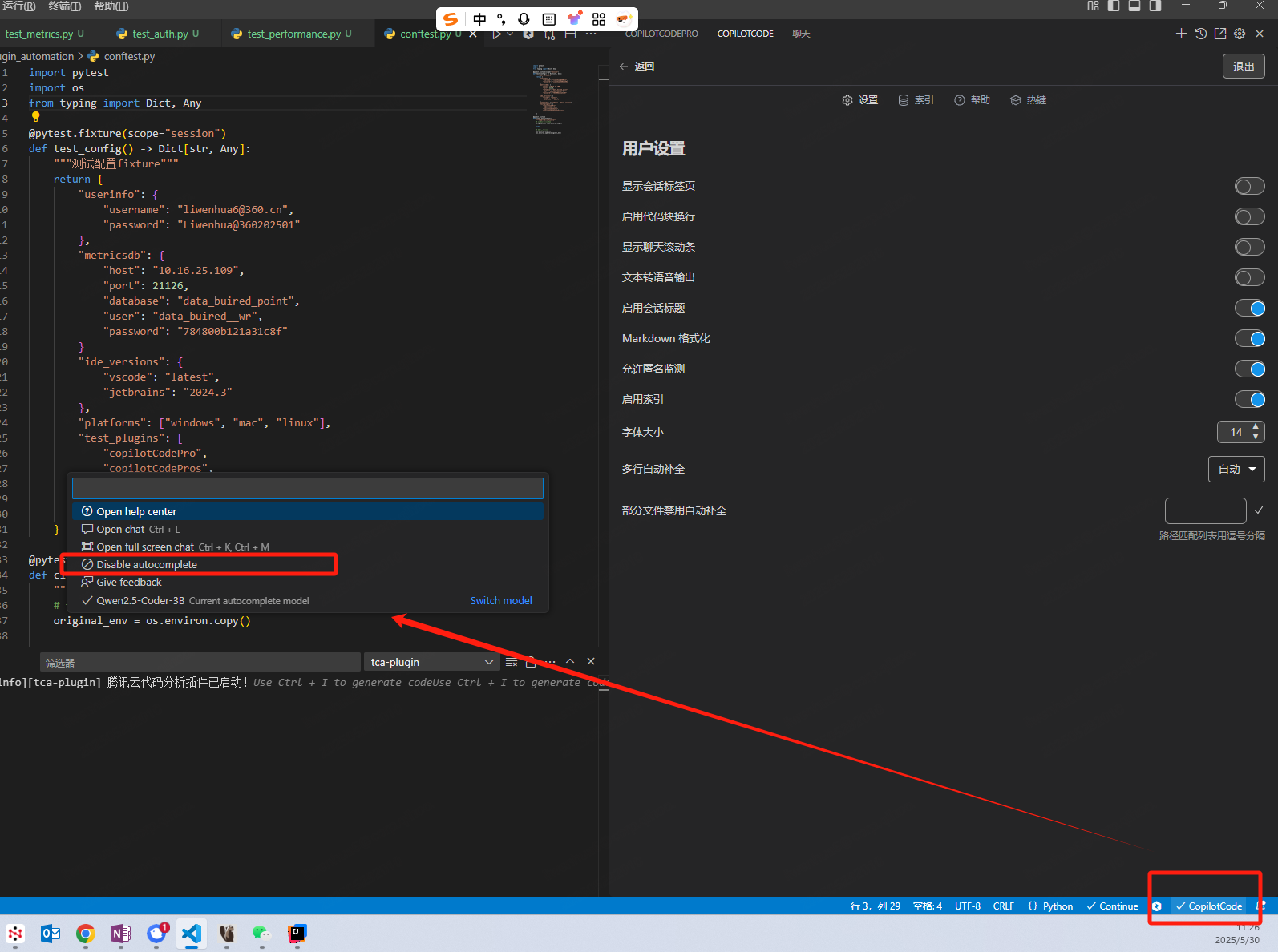Open the 多行自动补全 dropdown
This screenshot has height=952, width=1278.
pos(1236,470)
